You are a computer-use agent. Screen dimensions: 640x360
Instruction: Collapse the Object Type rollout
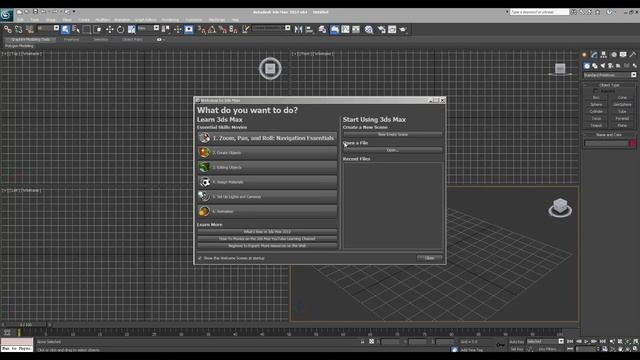point(610,85)
